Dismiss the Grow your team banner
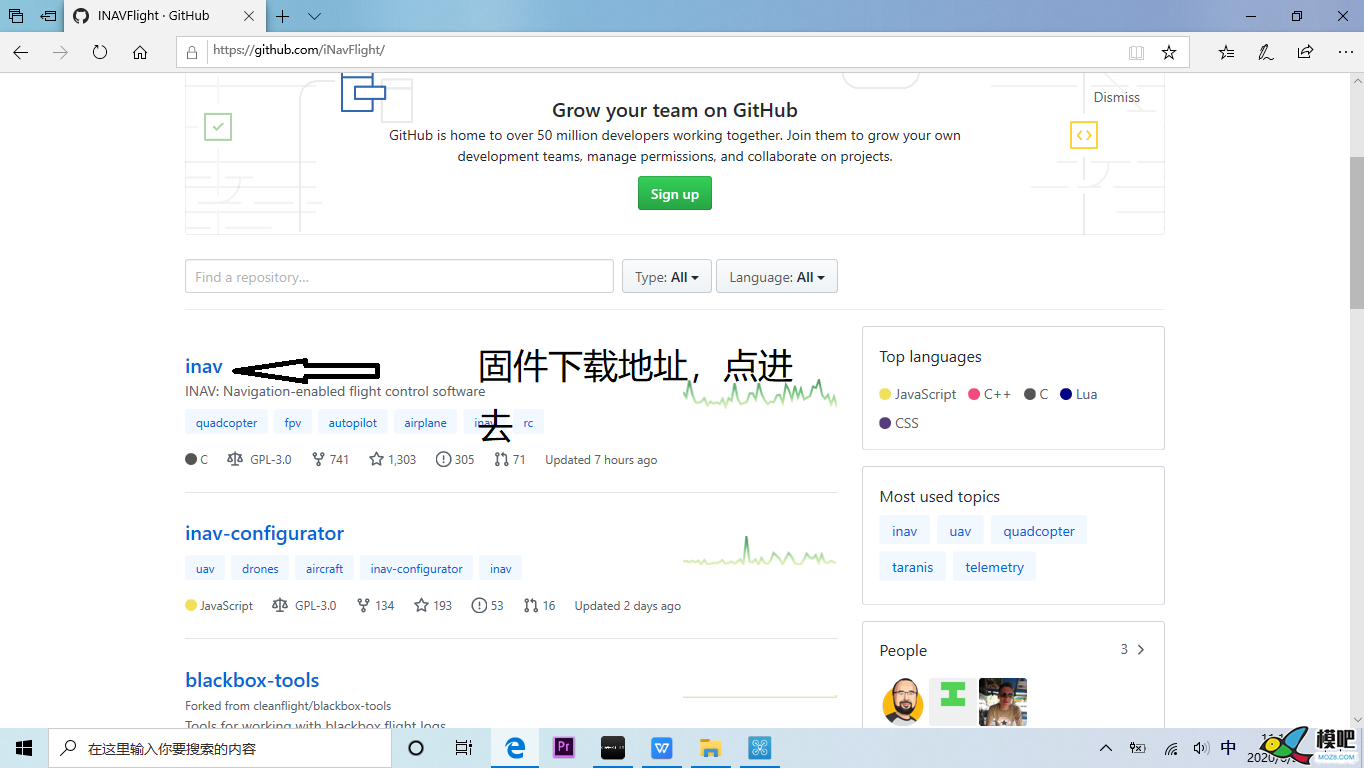The height and width of the screenshot is (772, 1364). (x=1116, y=97)
